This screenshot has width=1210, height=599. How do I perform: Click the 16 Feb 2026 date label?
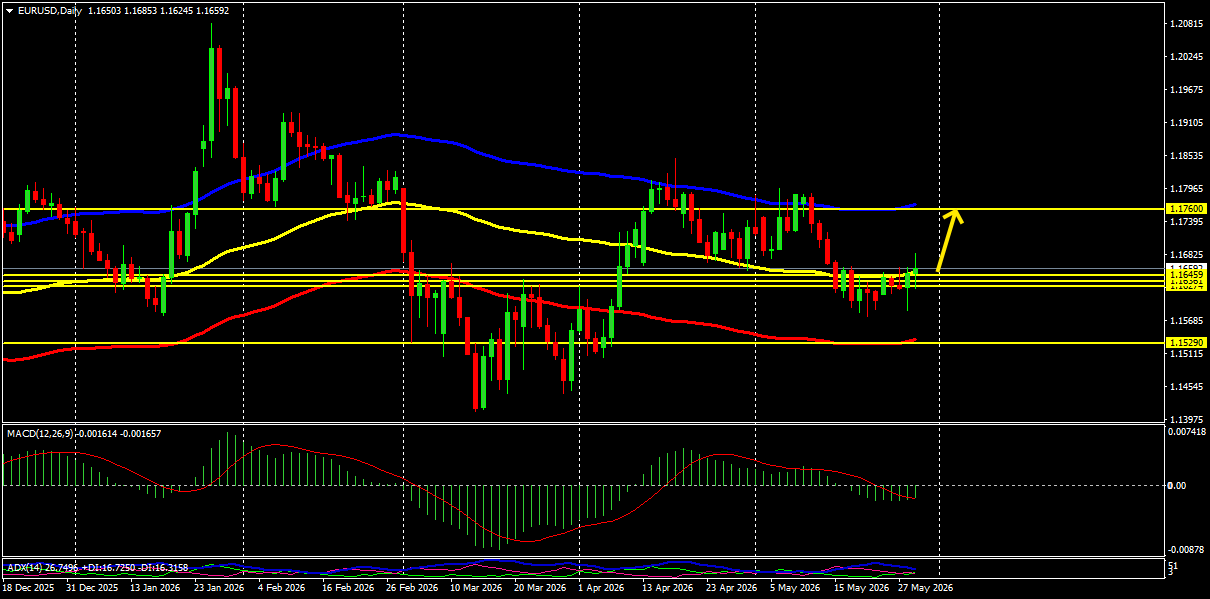click(x=348, y=589)
